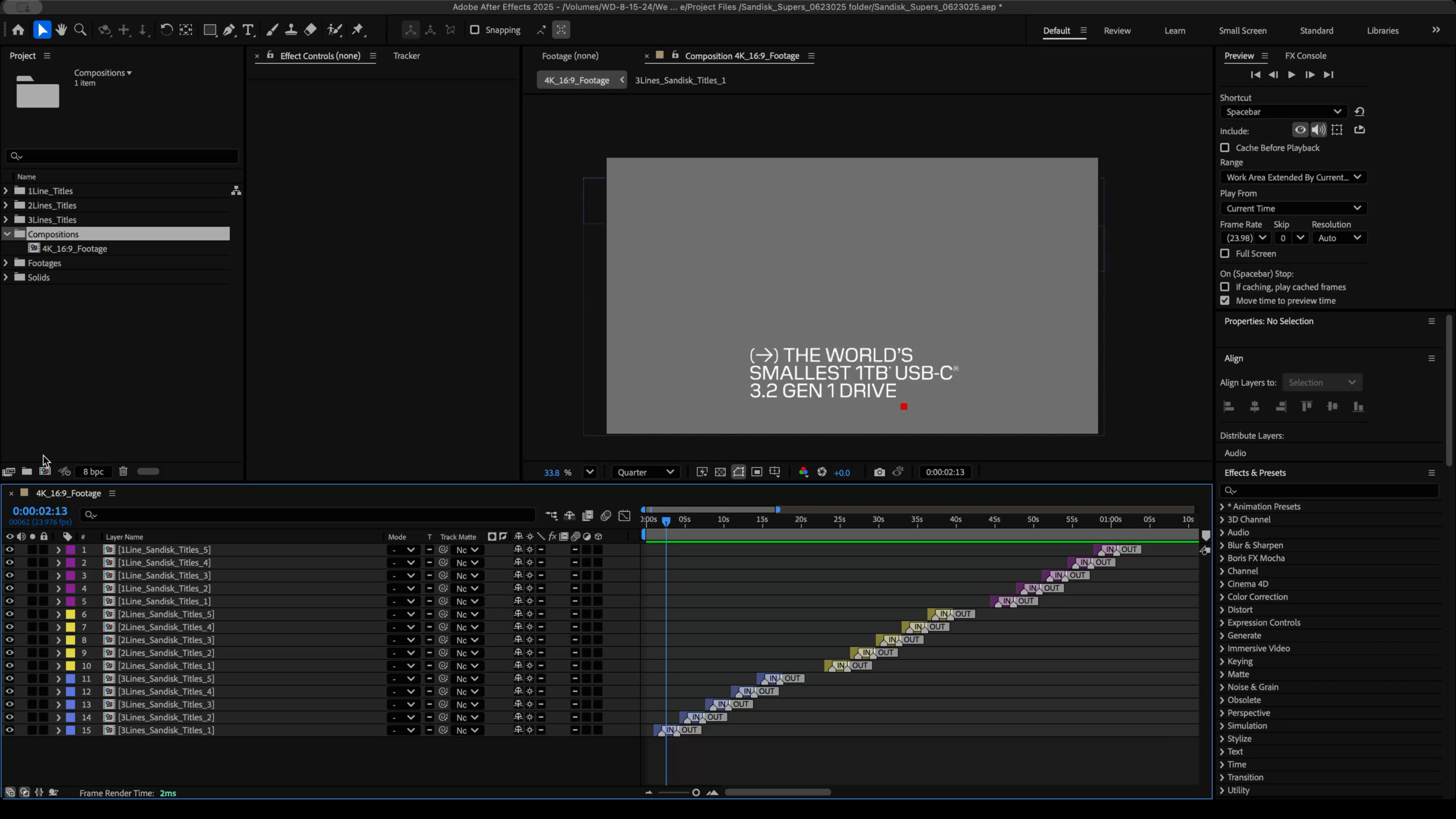Open the Quarter resolution dropdown

pos(646,472)
